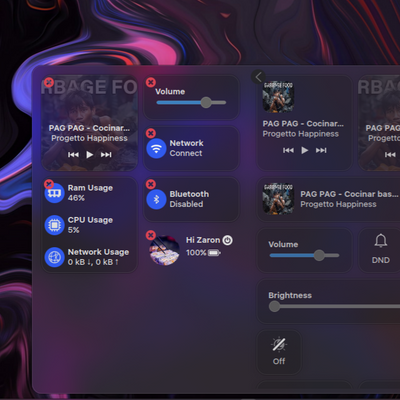Skip to previous track in left large media widget

(x=73, y=155)
